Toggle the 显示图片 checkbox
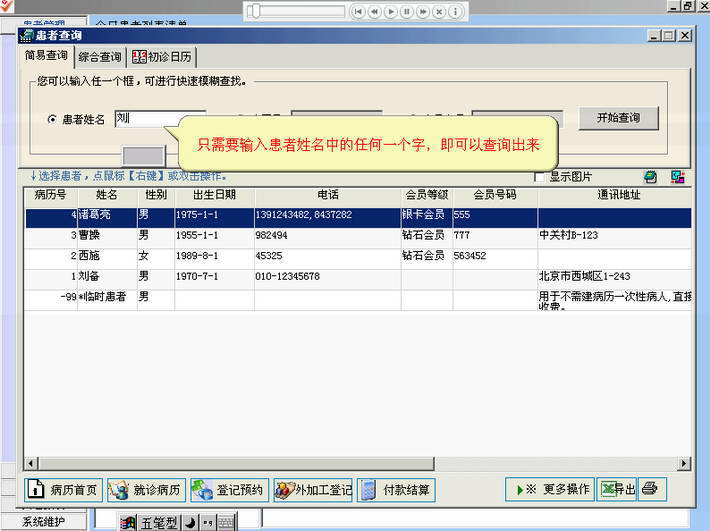 coord(539,177)
